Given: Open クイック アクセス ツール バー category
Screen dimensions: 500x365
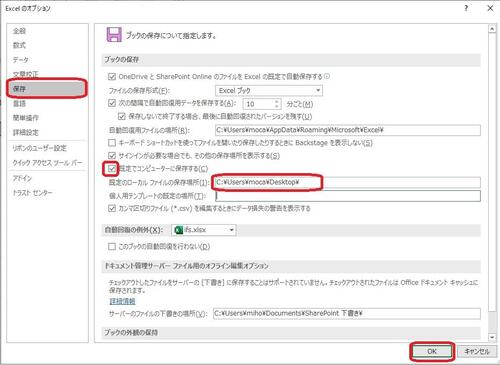Looking at the screenshot, I should coord(47,163).
